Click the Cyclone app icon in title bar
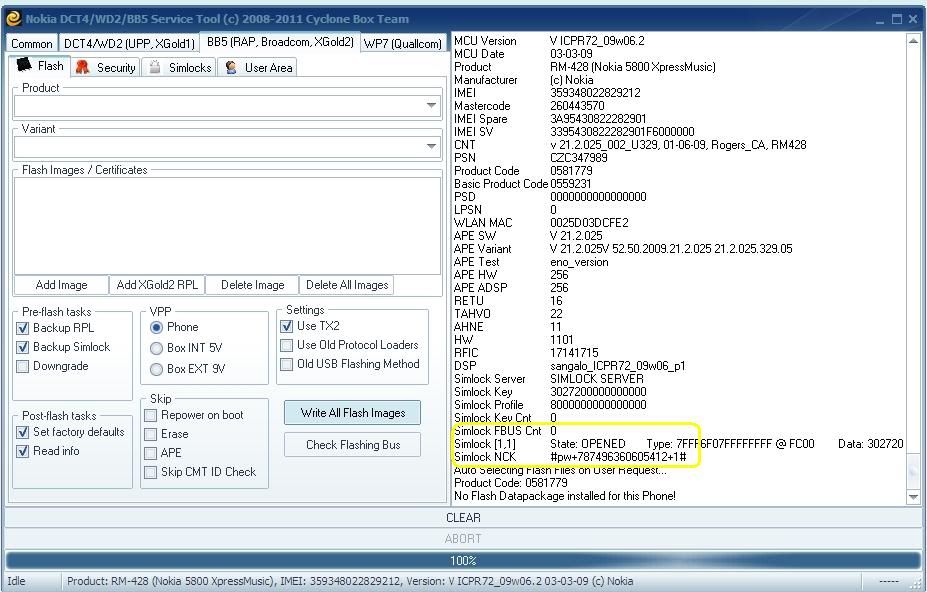The height and width of the screenshot is (592, 927). (x=13, y=18)
